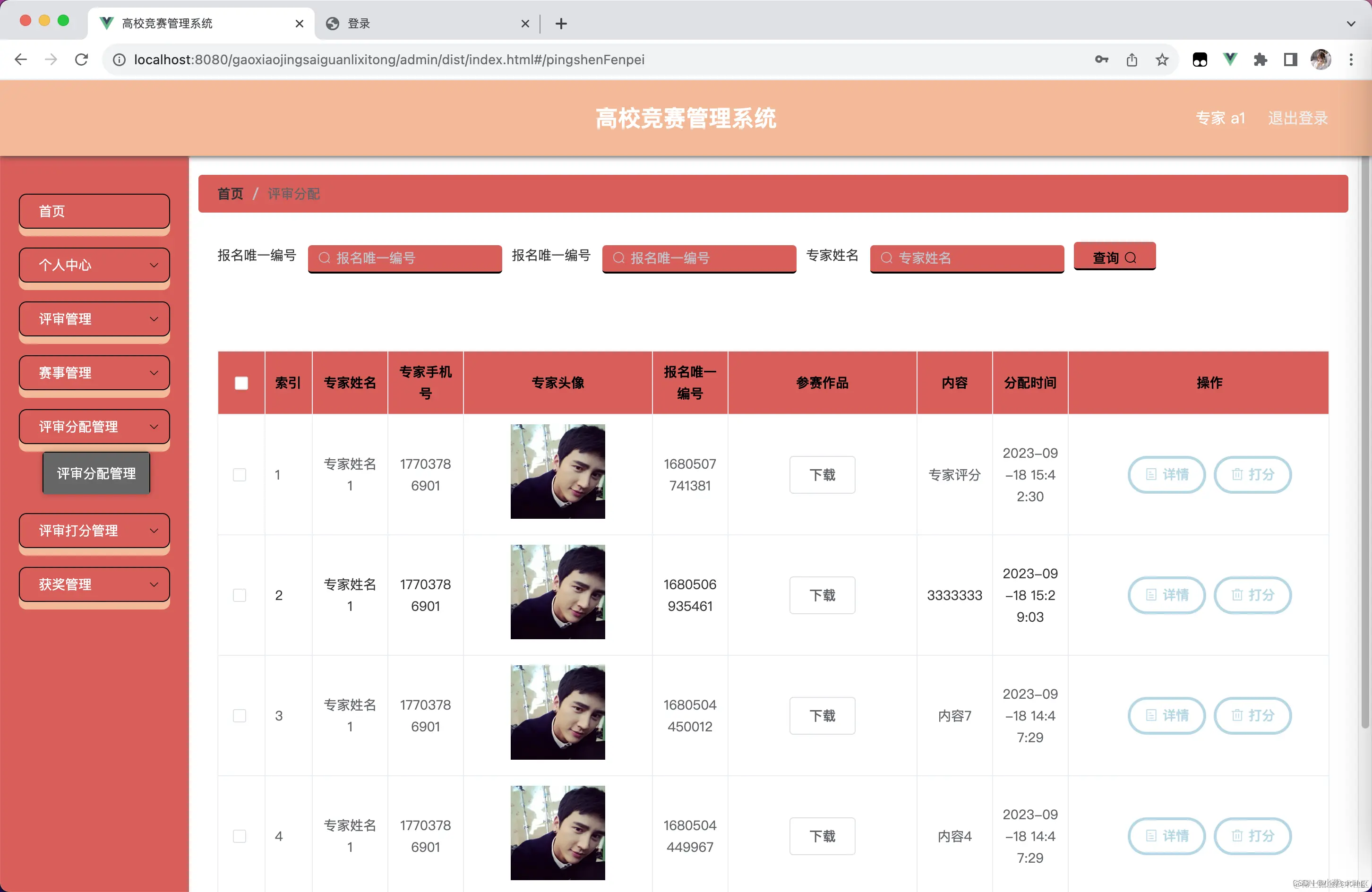Toggle the select-all checkbox in the table header

241,383
